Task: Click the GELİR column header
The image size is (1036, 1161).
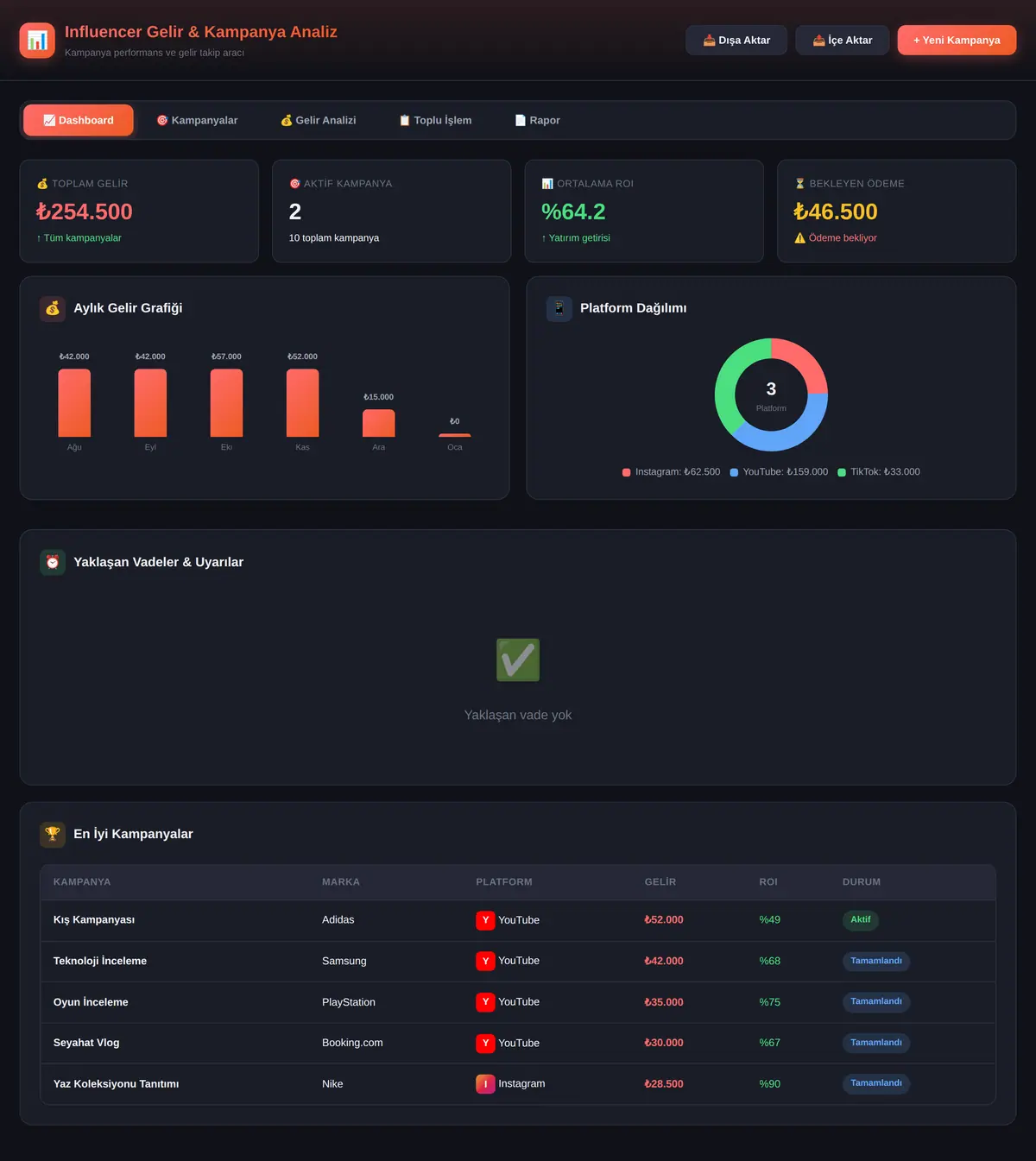Action: (660, 882)
